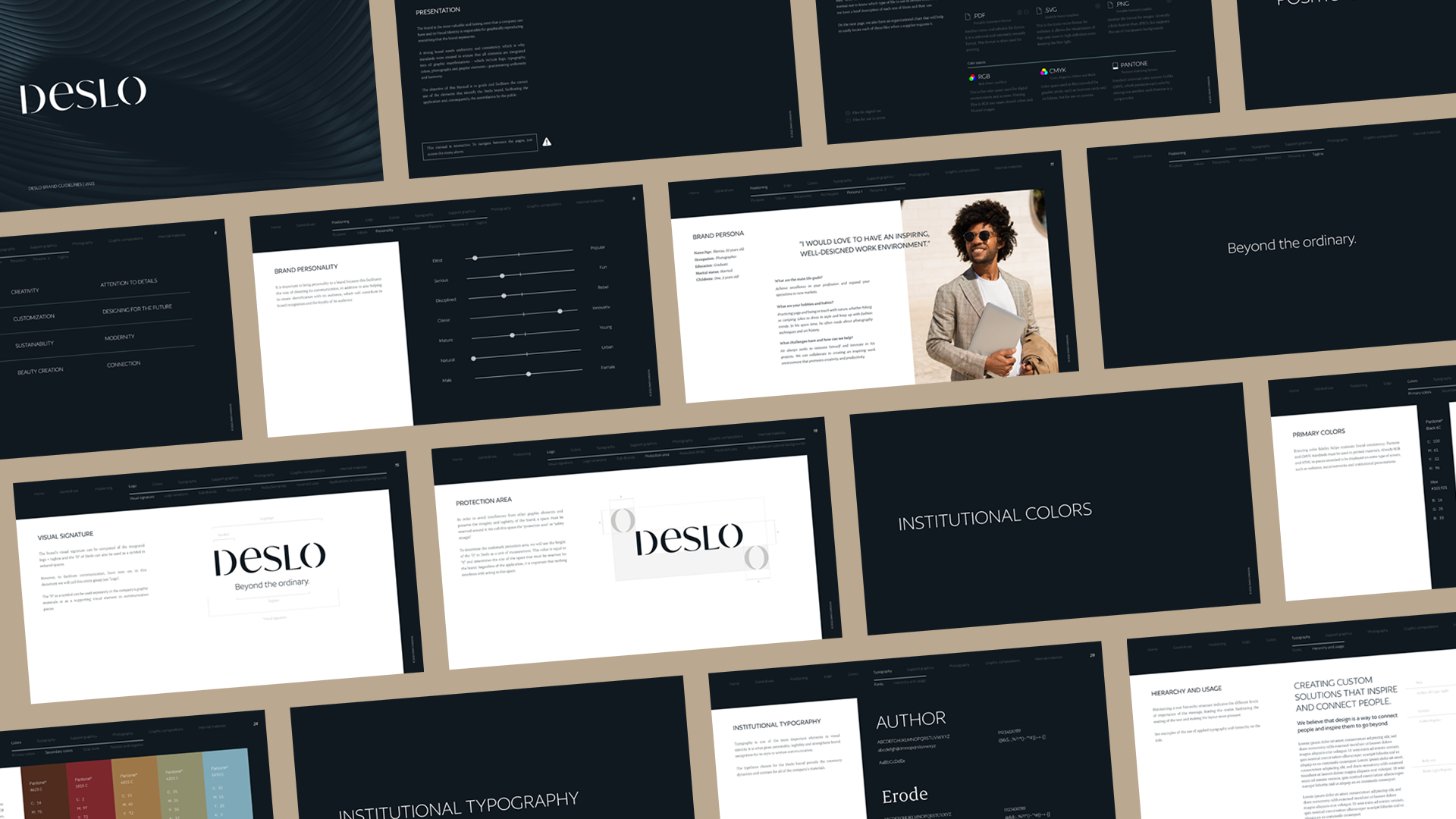1456x819 pixels.
Task: Click the BEAUTY CREATION value
Action: click(x=40, y=371)
